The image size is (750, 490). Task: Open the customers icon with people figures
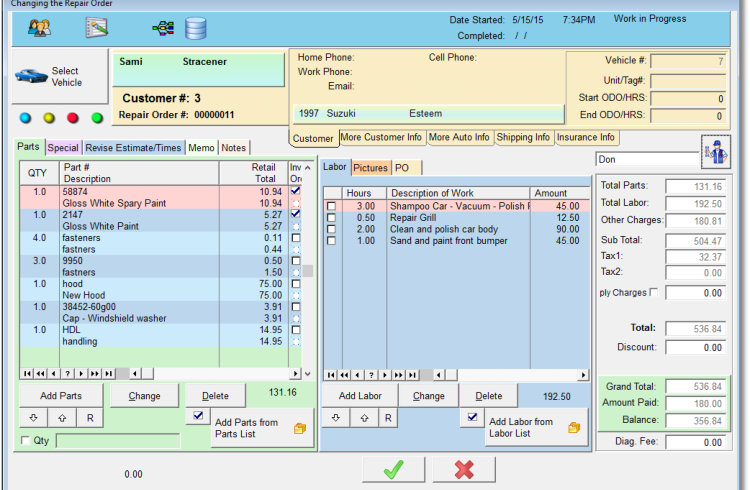pyautogui.click(x=40, y=28)
